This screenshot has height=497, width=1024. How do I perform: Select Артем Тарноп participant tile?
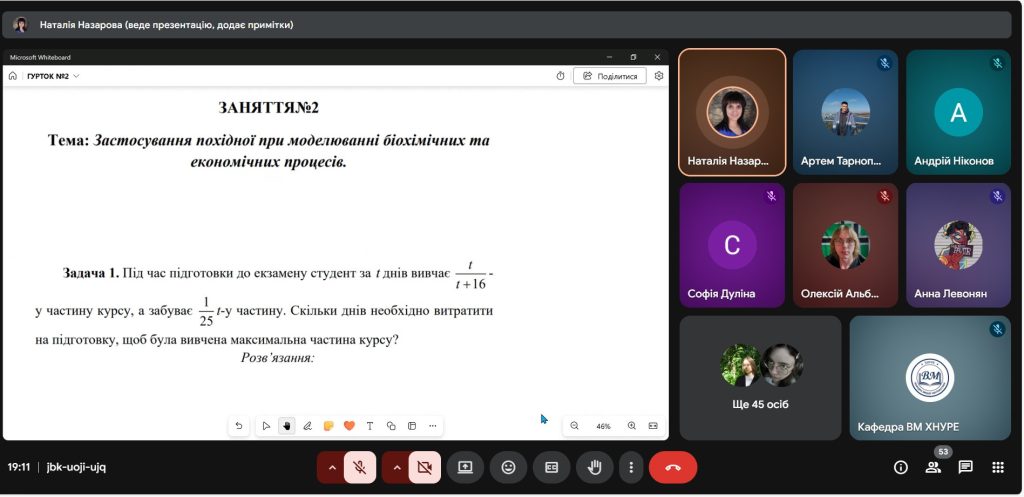pos(845,112)
